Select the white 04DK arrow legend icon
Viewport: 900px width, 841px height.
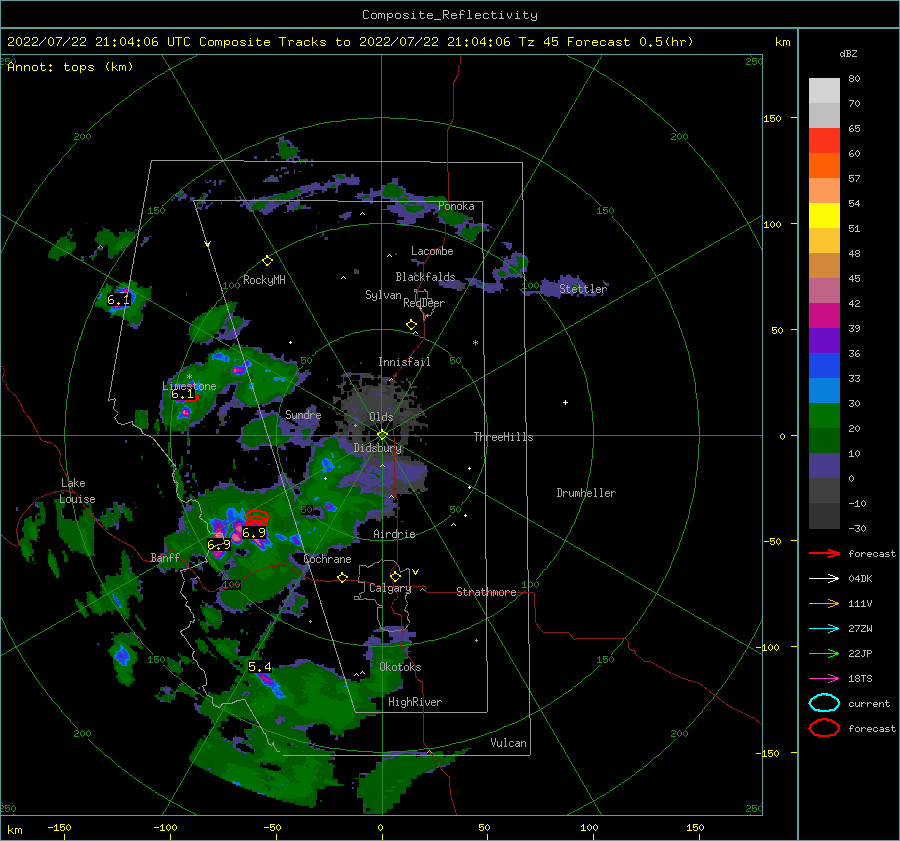click(x=824, y=579)
